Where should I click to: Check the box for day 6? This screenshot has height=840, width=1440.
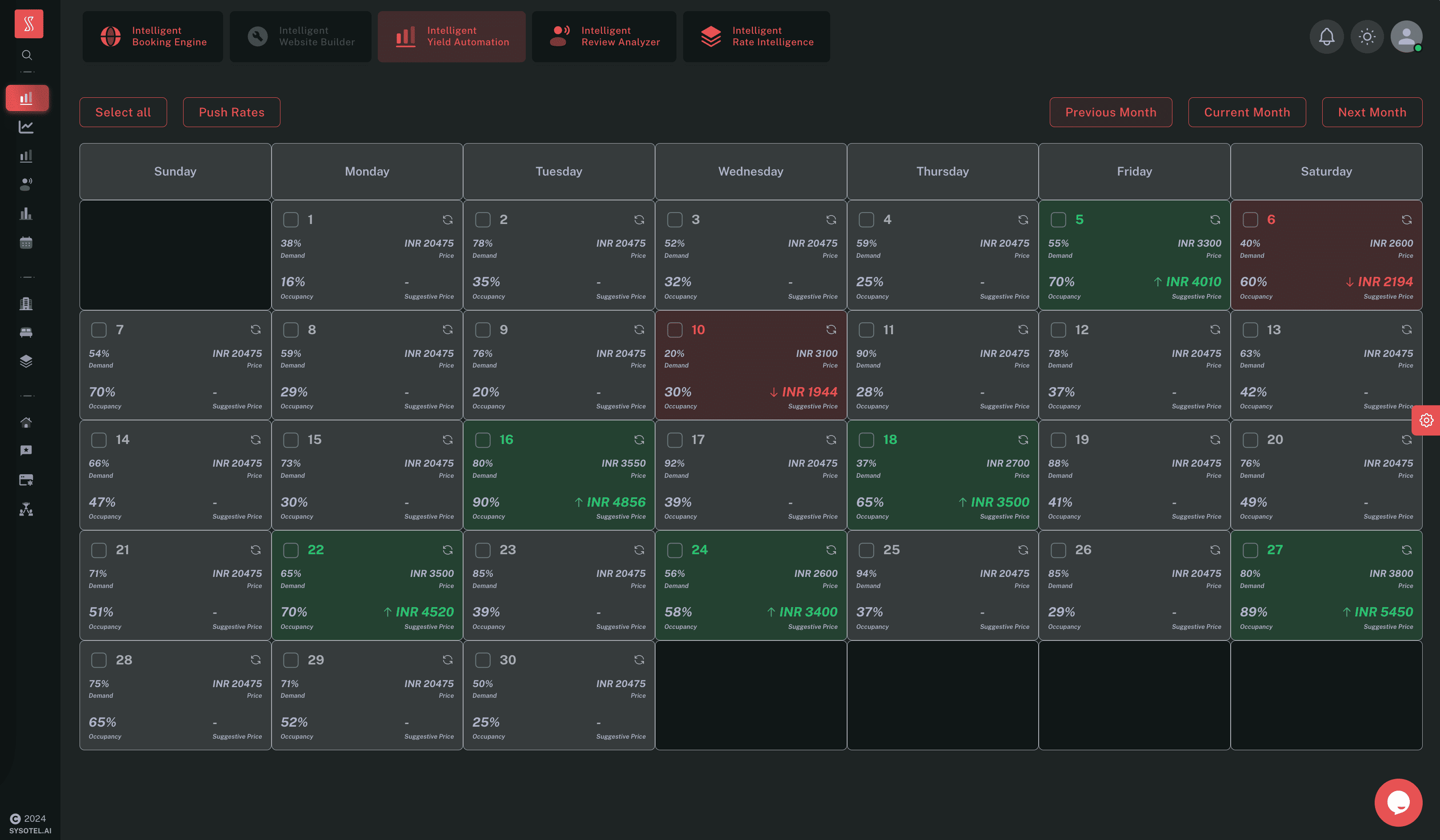coord(1250,220)
